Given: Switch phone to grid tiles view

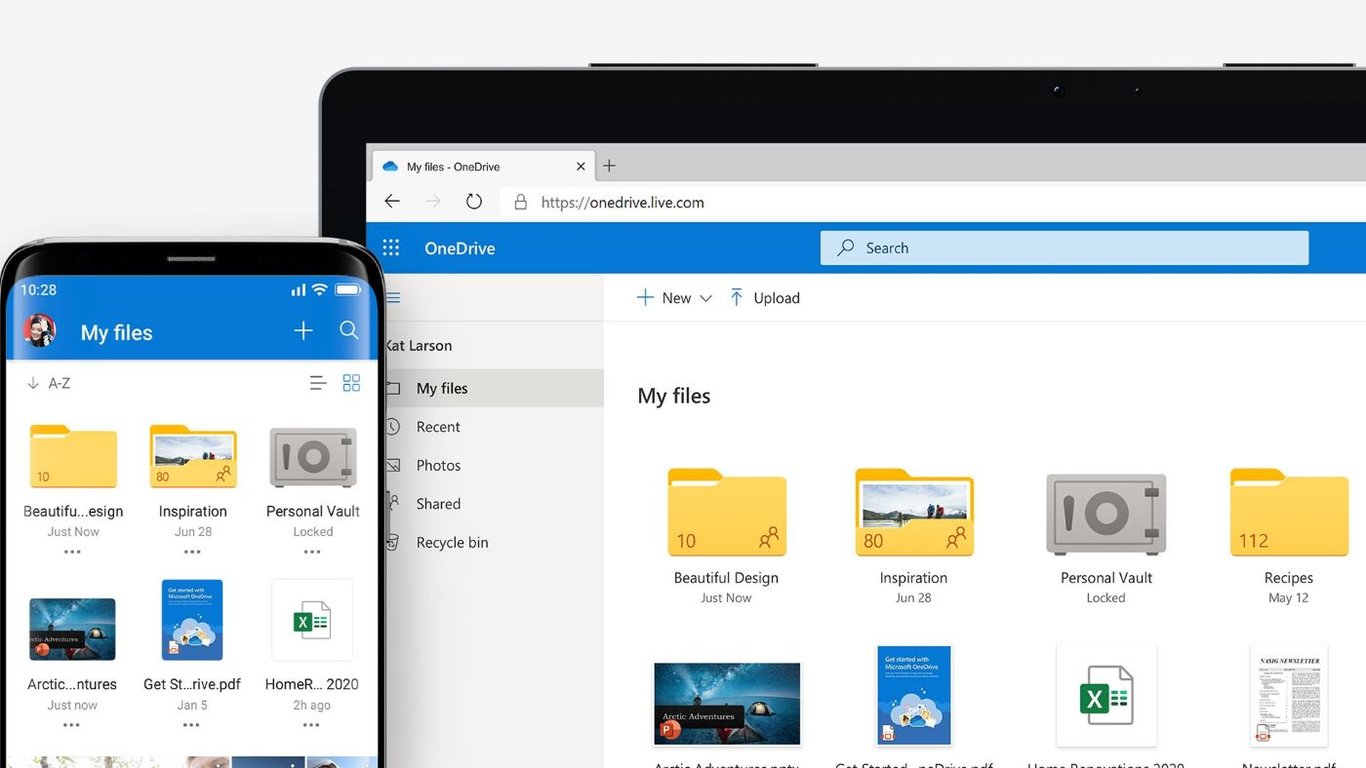Looking at the screenshot, I should click(351, 383).
